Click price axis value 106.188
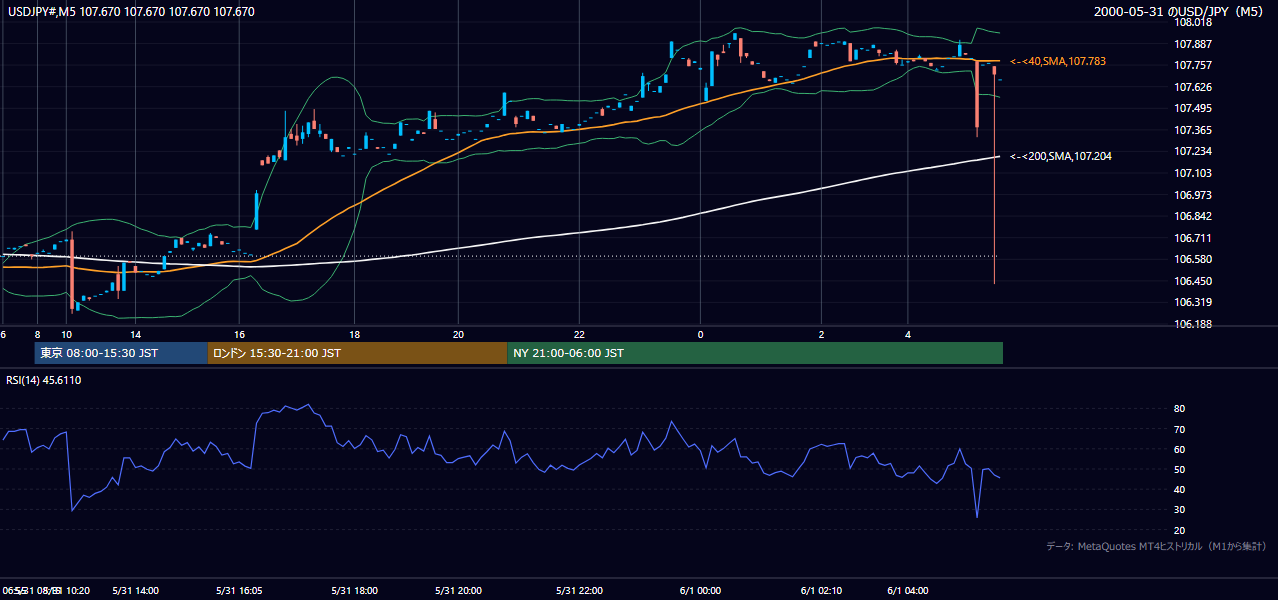This screenshot has height=600, width=1278. pos(1192,324)
